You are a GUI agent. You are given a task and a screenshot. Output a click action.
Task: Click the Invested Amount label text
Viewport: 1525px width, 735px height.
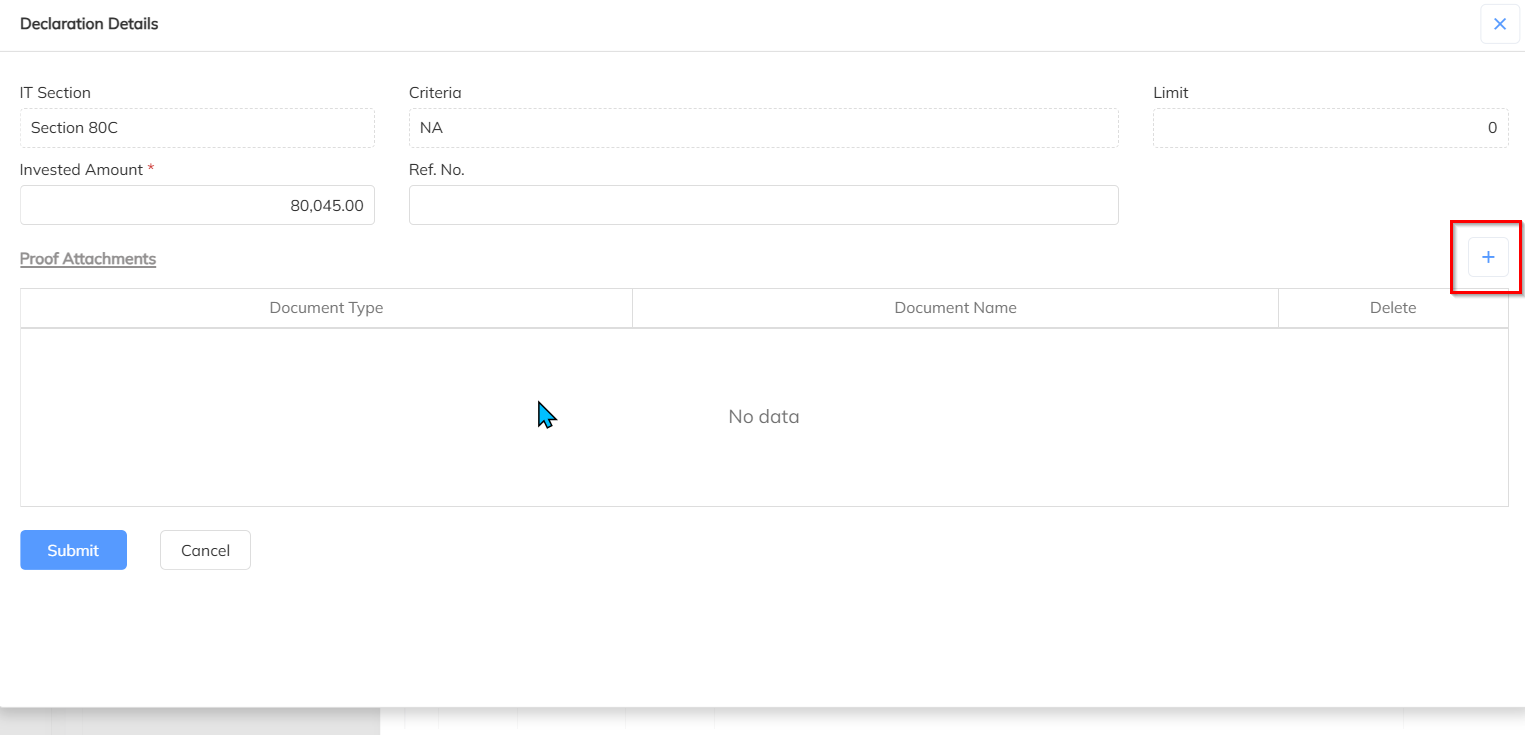click(81, 170)
